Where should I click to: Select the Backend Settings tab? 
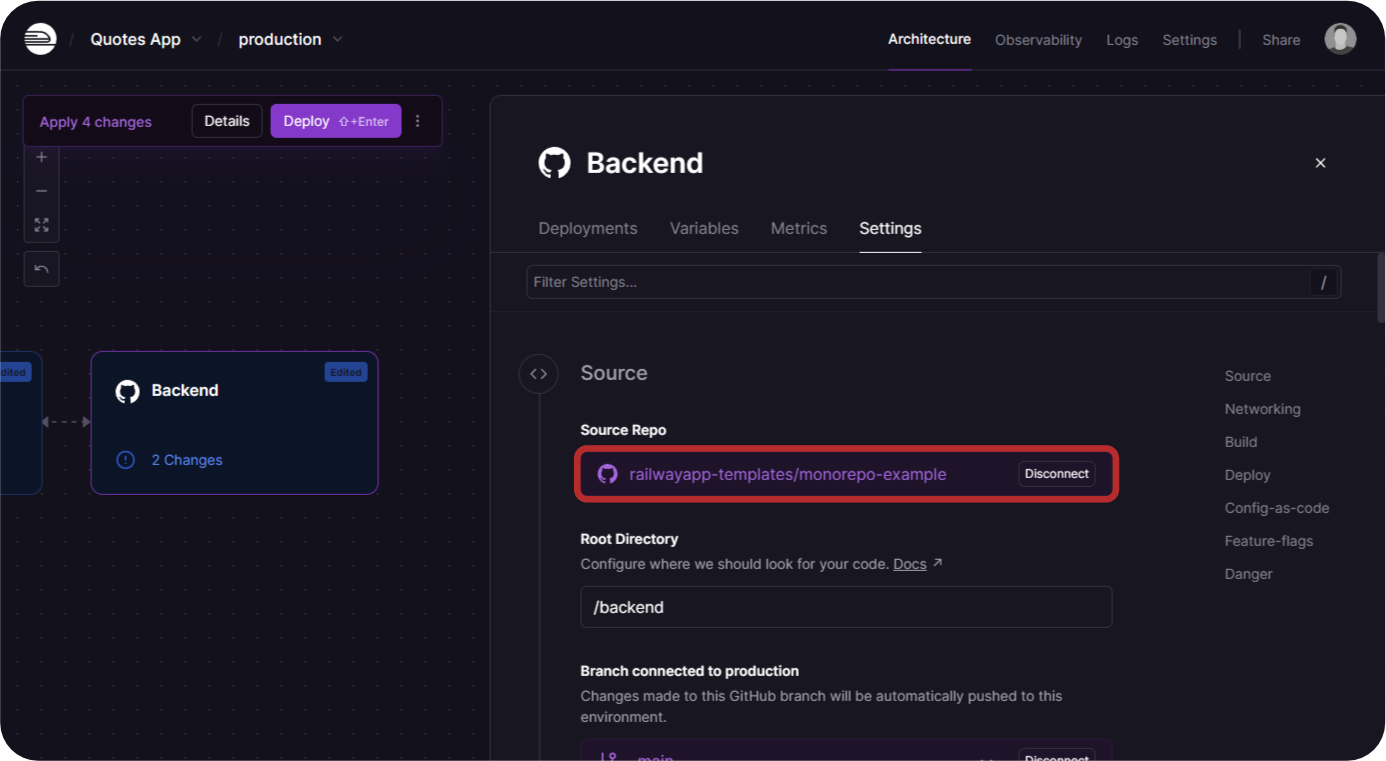[890, 228]
